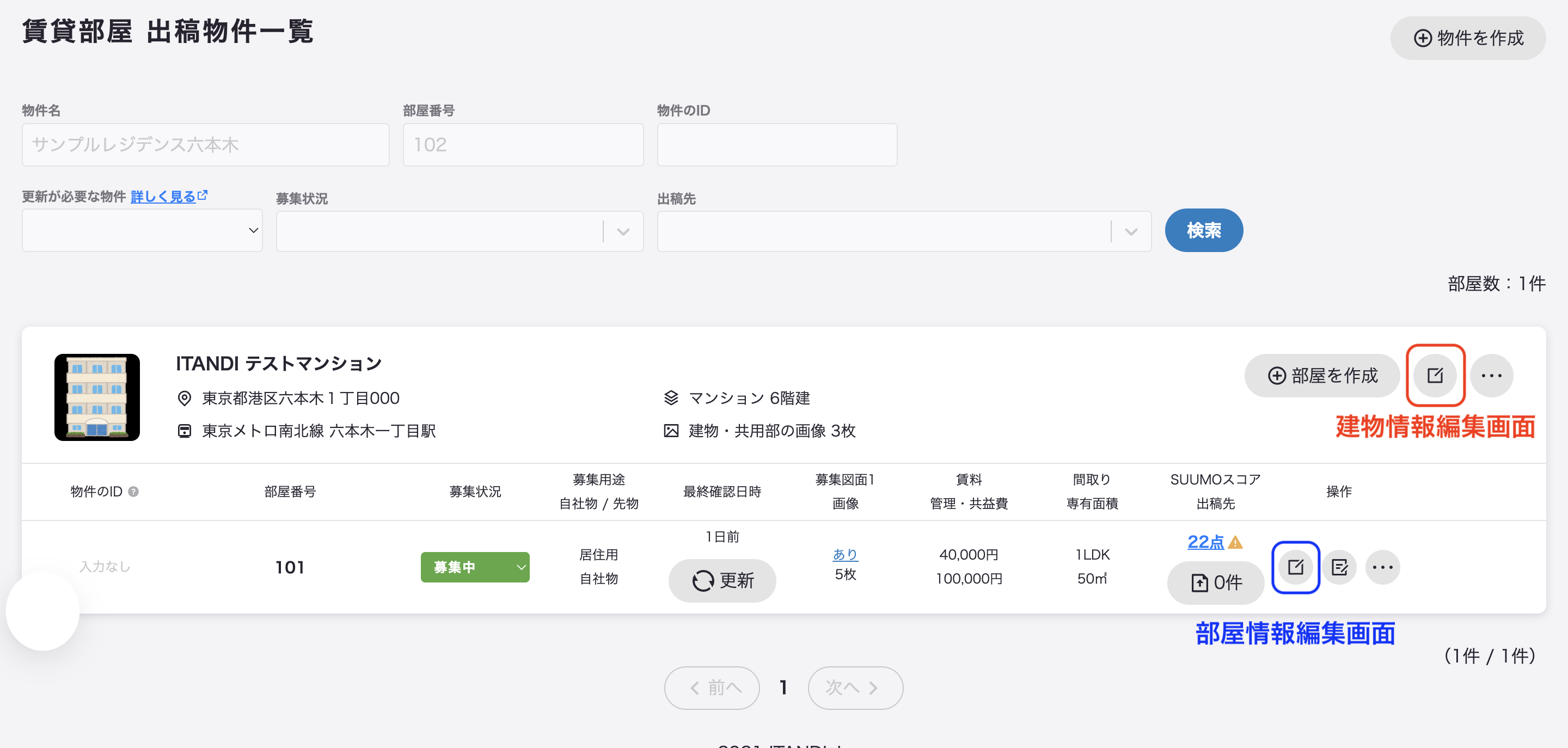Click 建物・共用部の画像 3枚 text
The image size is (1568, 748).
click(772, 431)
